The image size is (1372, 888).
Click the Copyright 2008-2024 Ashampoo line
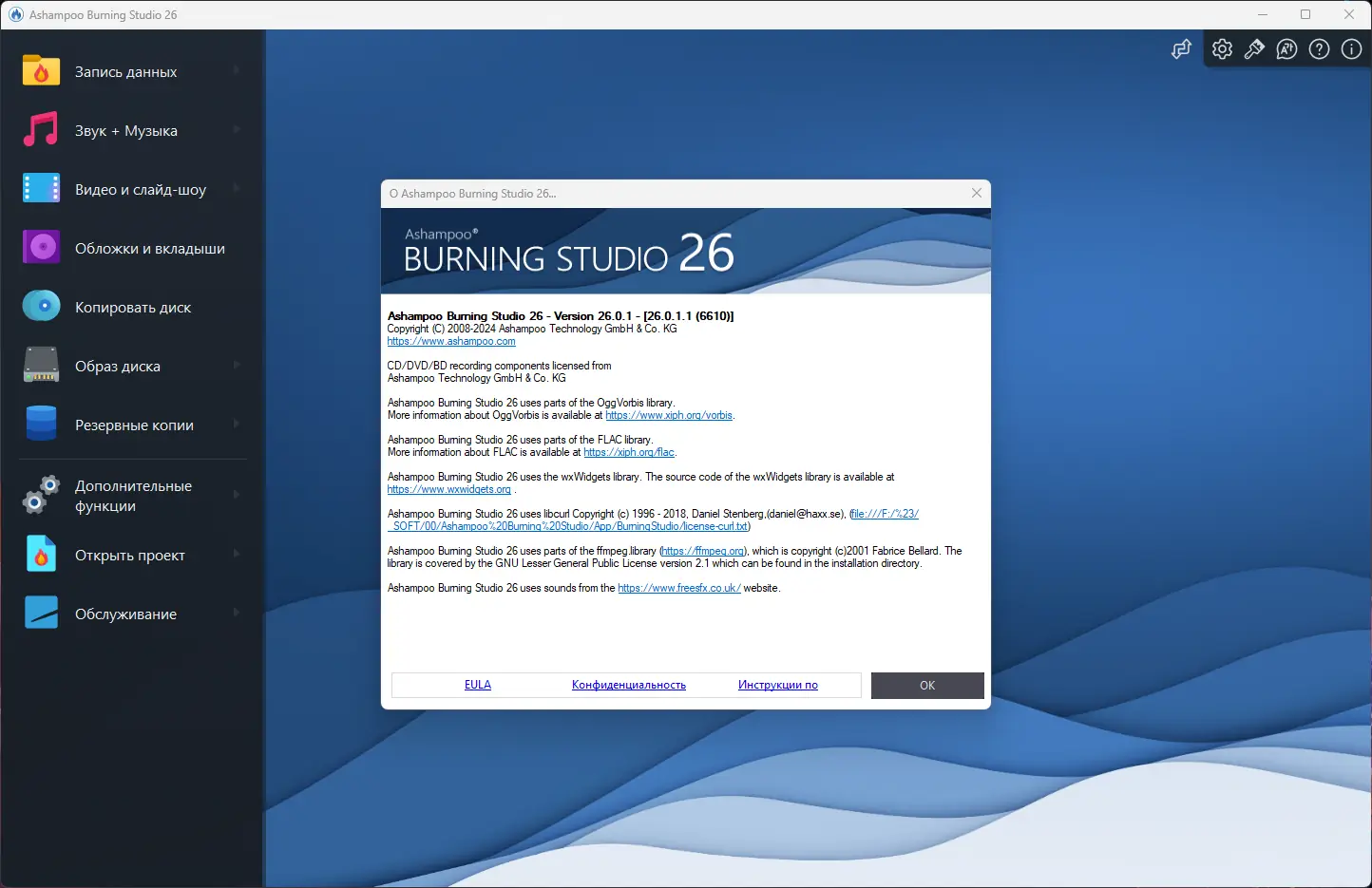(x=532, y=329)
